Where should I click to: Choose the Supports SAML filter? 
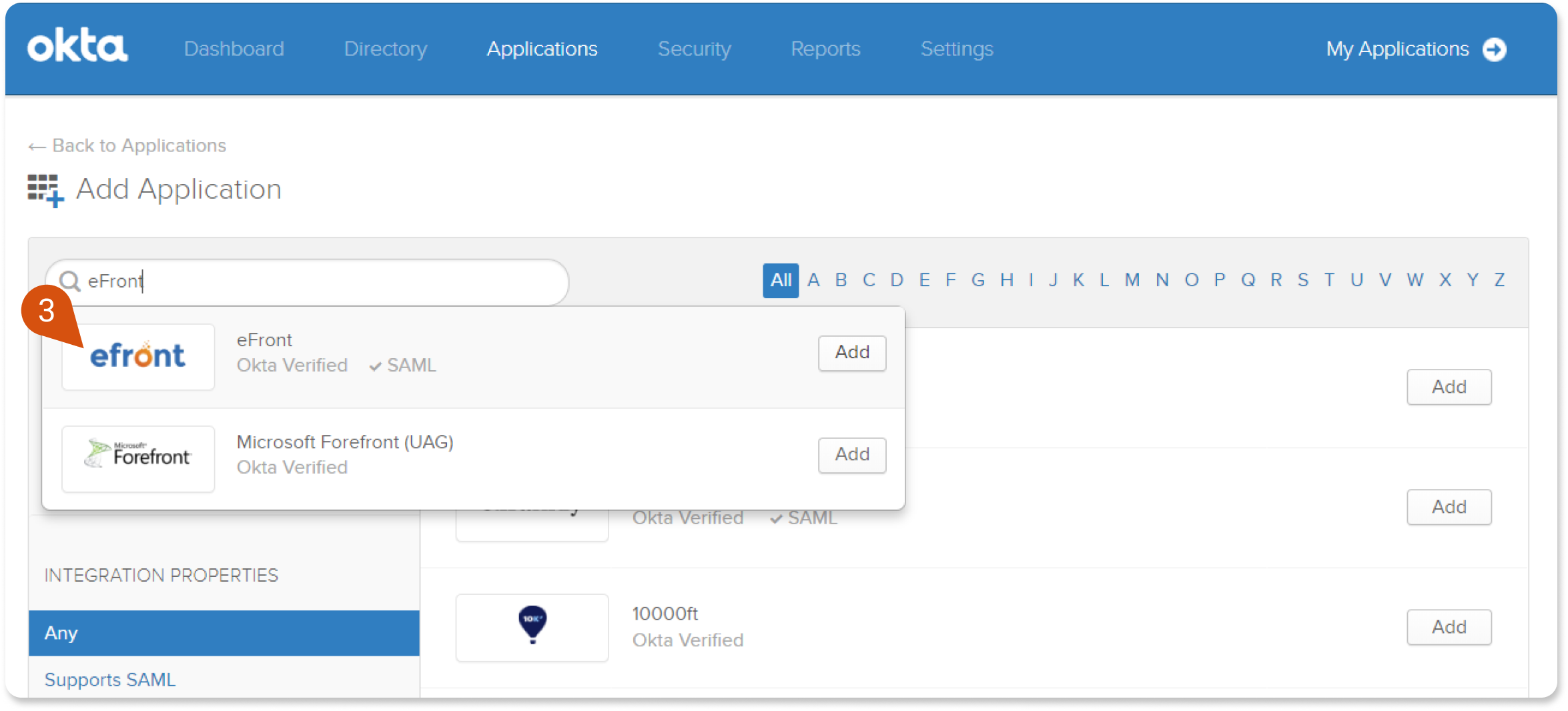tap(110, 680)
